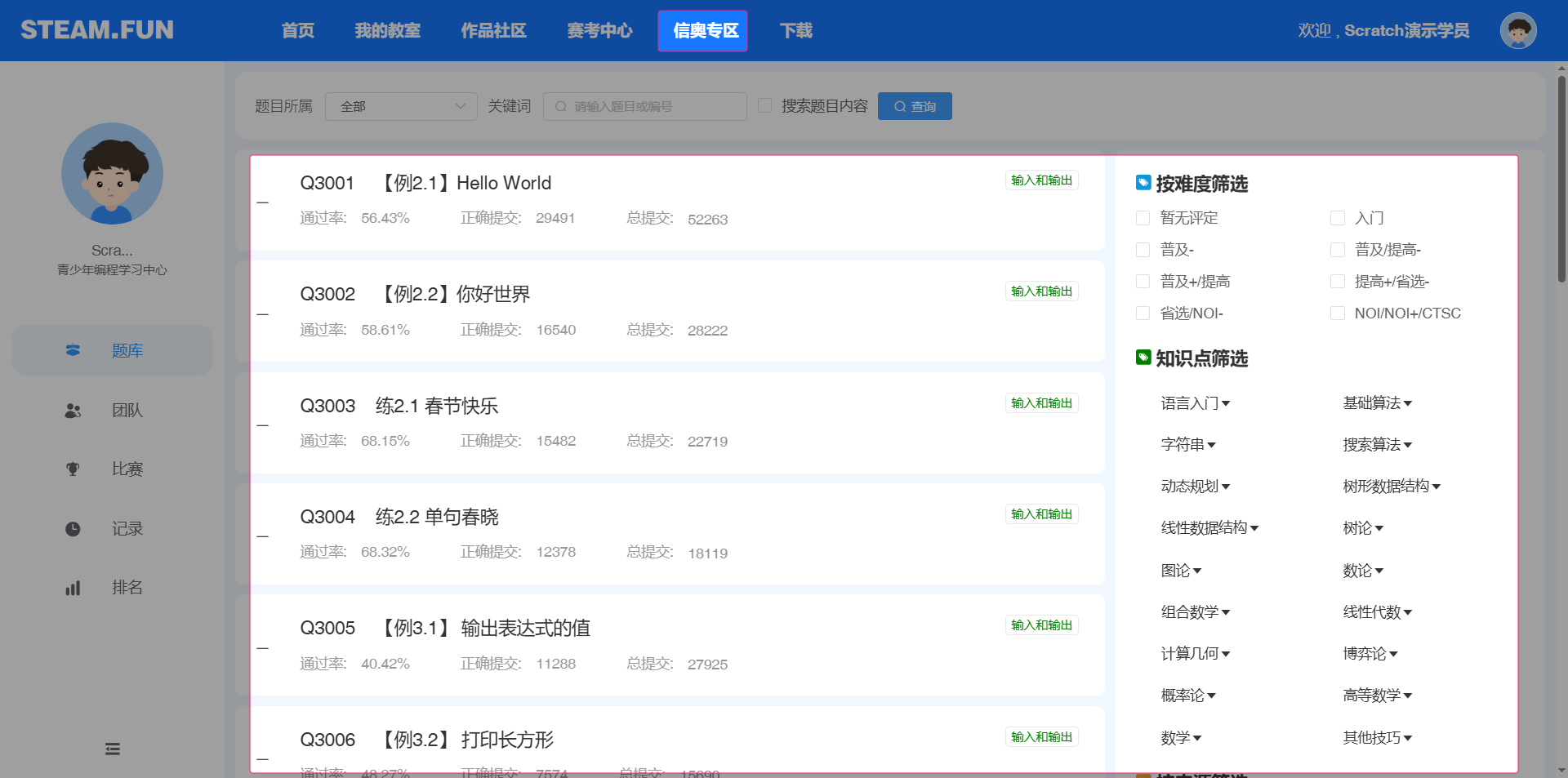
Task: Check the 普及+/提高 difficulty box
Action: 1143,282
